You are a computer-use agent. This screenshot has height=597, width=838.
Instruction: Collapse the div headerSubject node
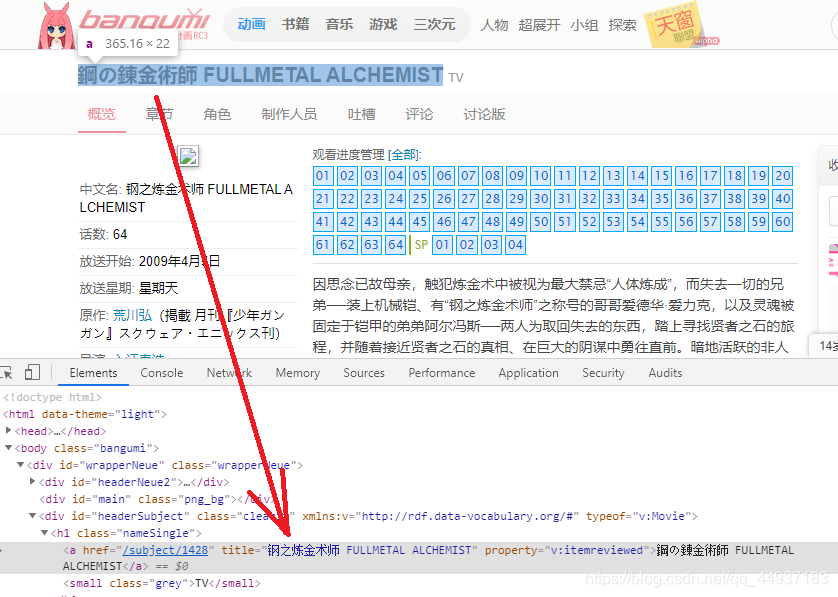click(x=33, y=516)
